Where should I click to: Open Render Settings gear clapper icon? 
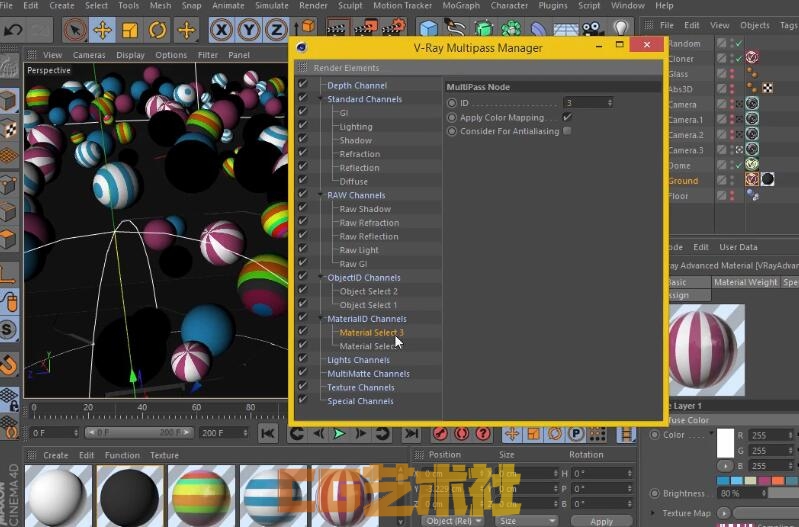(x=394, y=27)
